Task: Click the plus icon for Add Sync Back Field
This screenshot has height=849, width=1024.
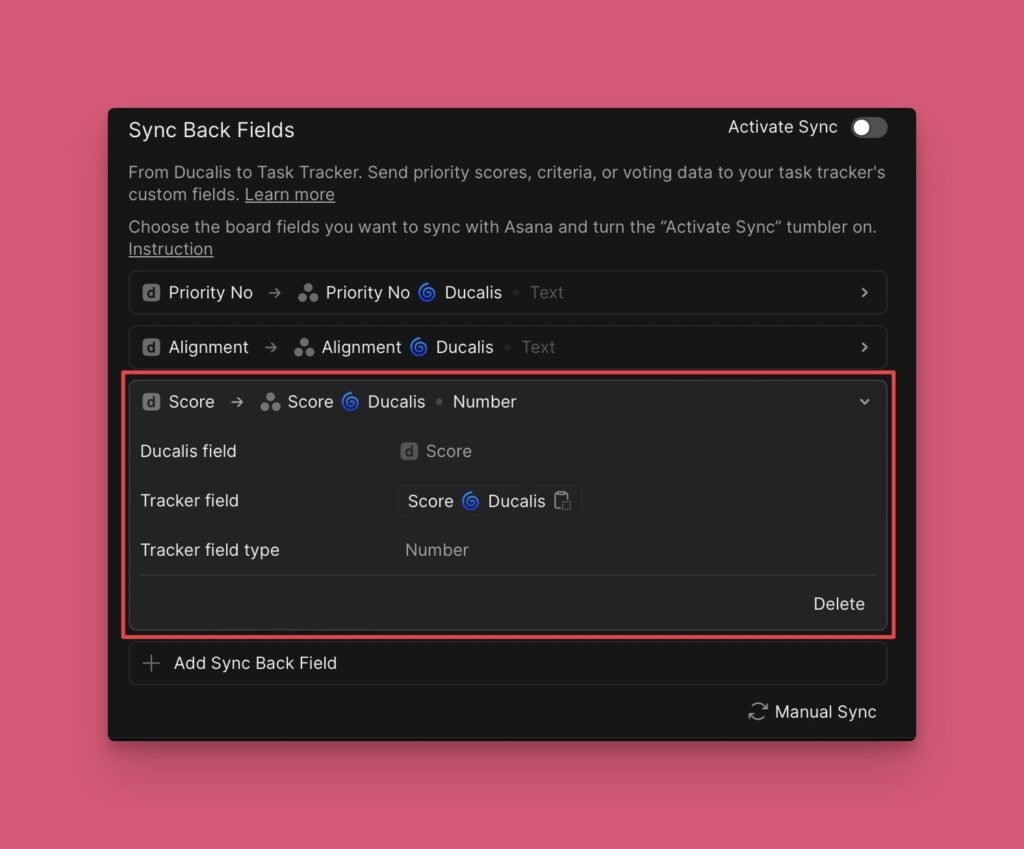Action: (x=151, y=663)
